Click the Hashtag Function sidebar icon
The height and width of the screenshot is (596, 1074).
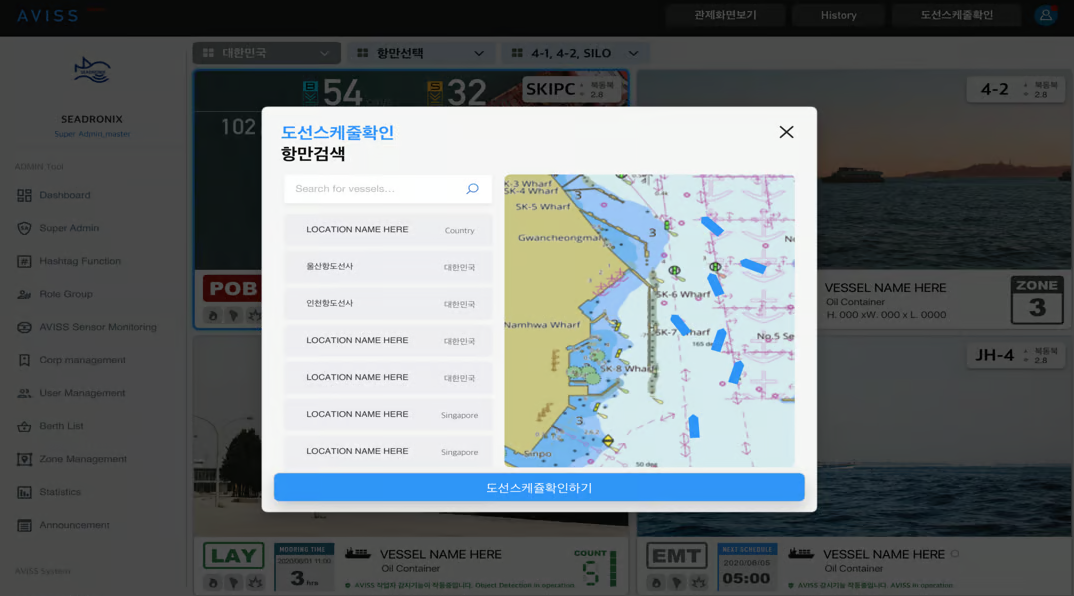[x=25, y=261]
